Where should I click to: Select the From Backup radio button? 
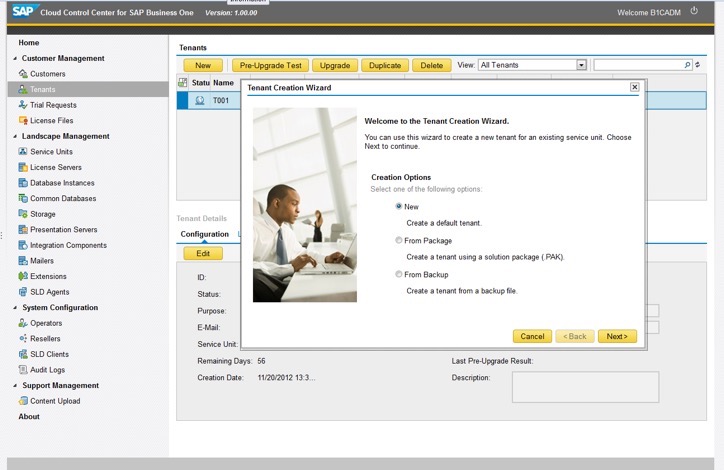[x=398, y=274]
